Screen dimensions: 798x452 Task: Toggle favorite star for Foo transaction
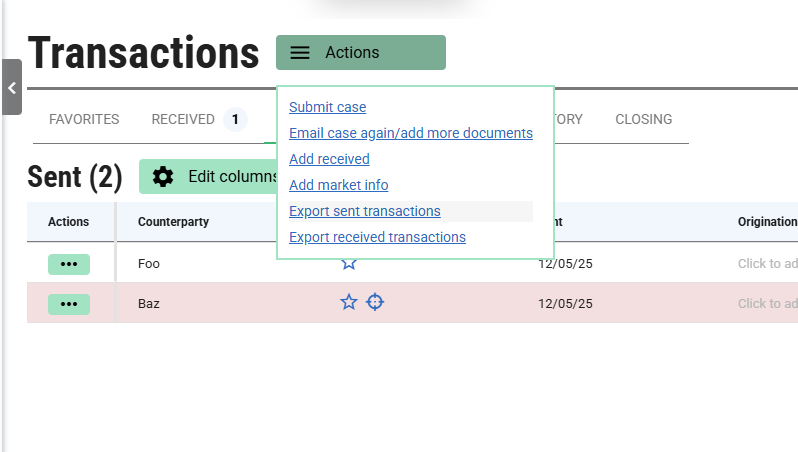point(348,263)
